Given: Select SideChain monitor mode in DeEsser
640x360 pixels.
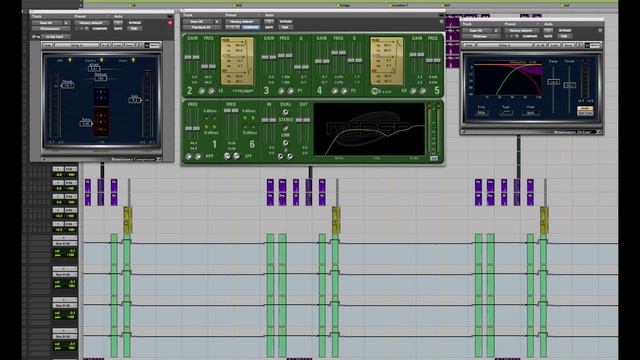Looking at the screenshot, I should tap(585, 113).
